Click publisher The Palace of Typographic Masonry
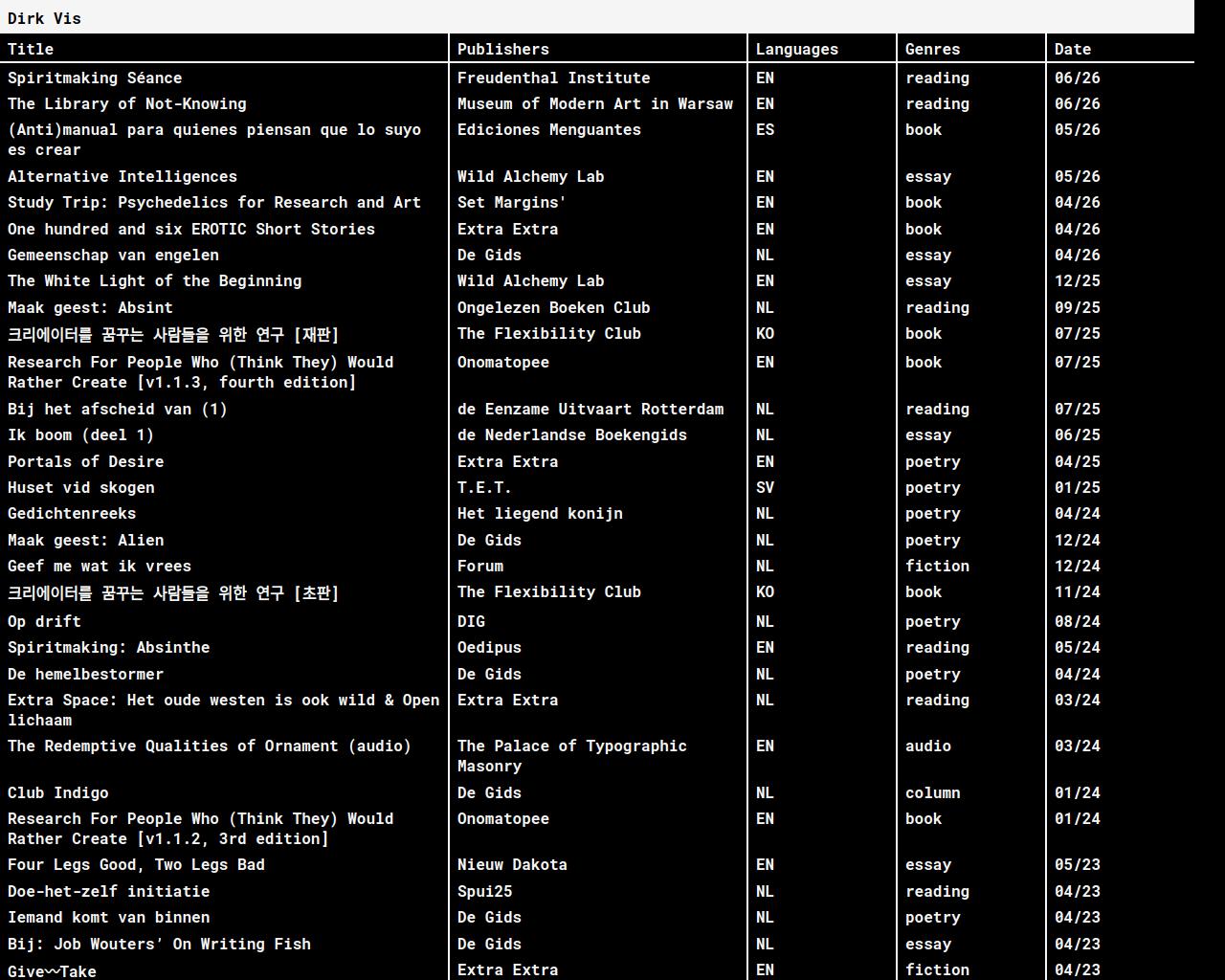This screenshot has height=980, width=1225. pos(572,756)
